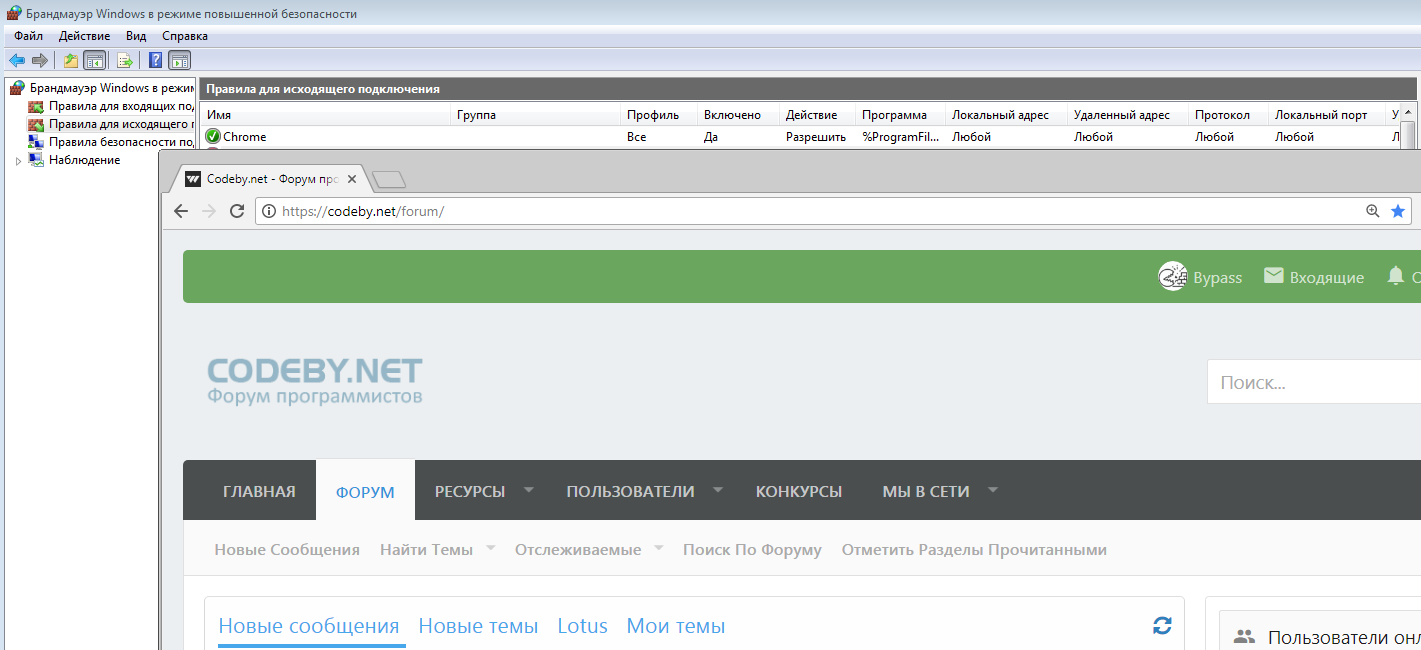Click the firewall icon in title bar
Viewport: 1421px width, 650px height.
[x=14, y=14]
